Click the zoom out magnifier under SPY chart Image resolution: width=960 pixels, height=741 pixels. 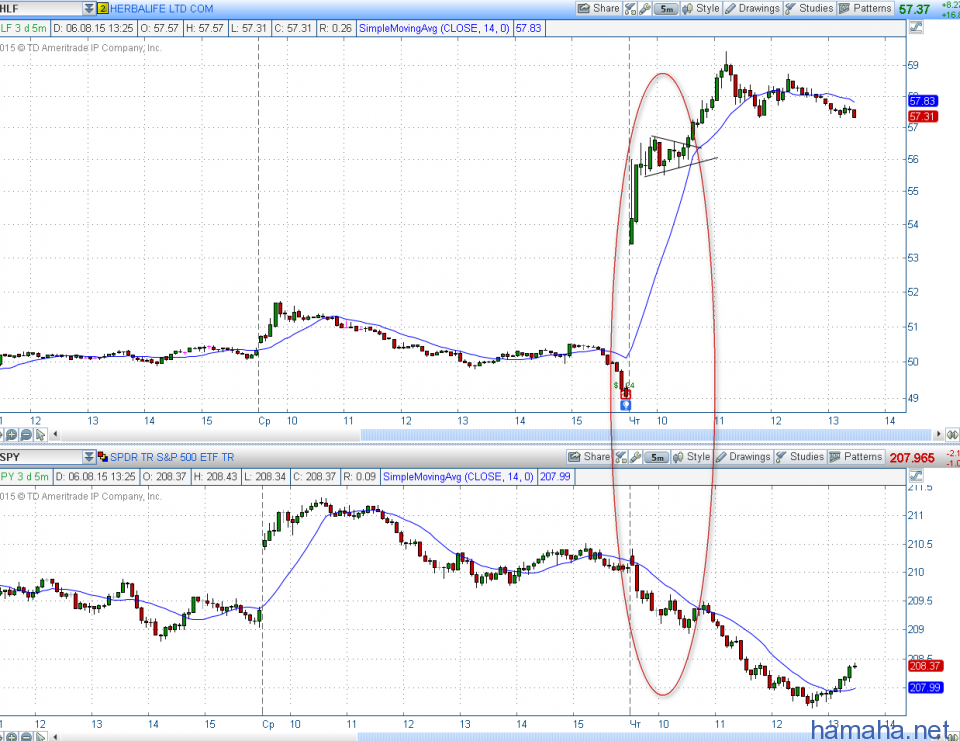26,737
